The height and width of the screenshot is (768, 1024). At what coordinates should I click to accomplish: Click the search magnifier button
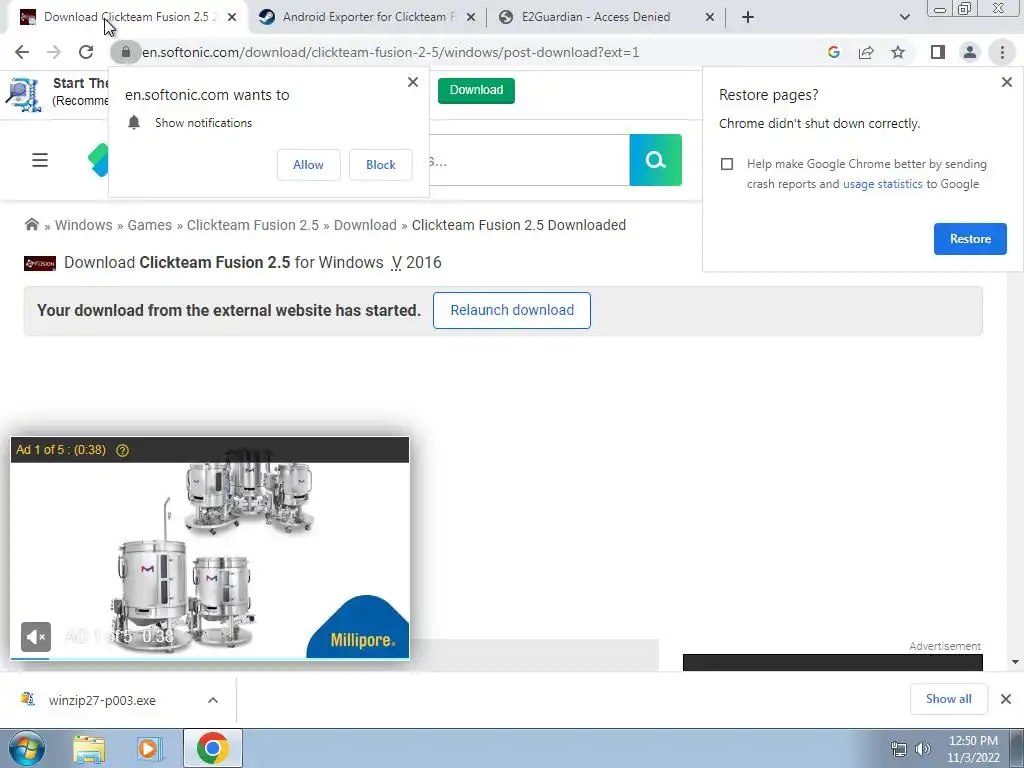656,160
